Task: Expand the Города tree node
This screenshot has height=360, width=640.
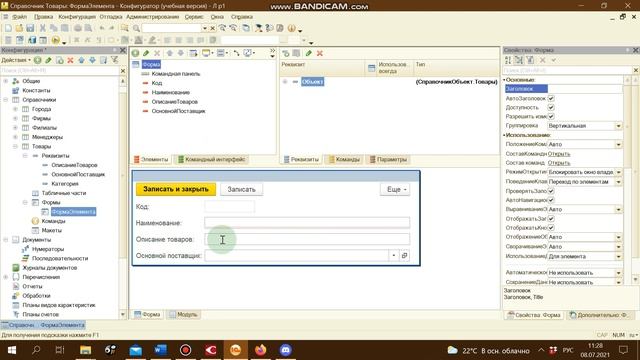Action: coord(16,109)
